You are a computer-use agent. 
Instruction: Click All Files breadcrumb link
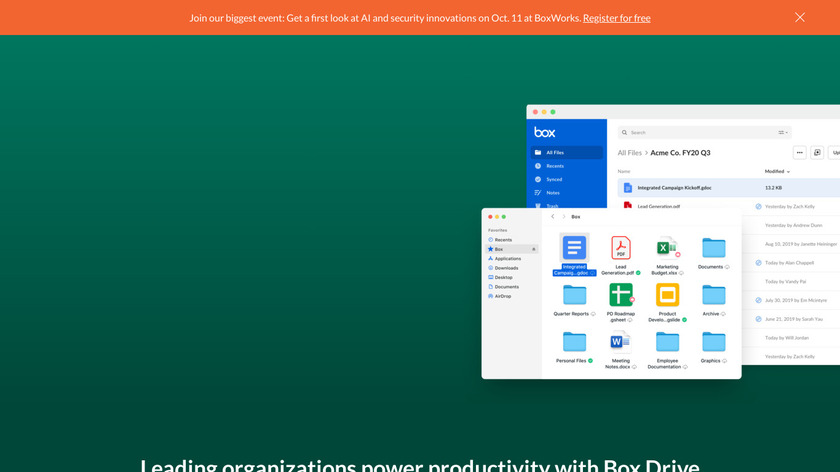629,153
